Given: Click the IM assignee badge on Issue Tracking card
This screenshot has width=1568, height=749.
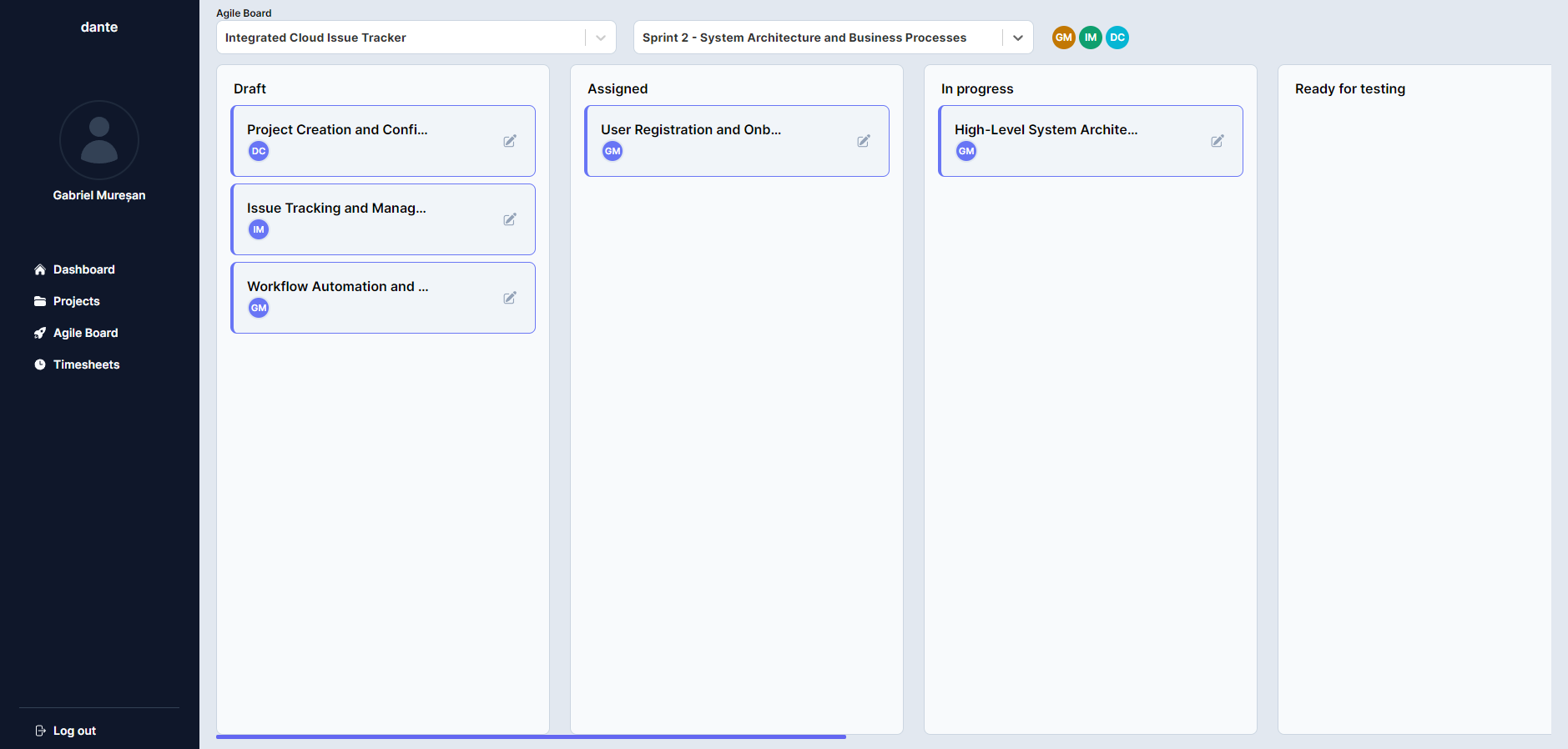Looking at the screenshot, I should 259,229.
